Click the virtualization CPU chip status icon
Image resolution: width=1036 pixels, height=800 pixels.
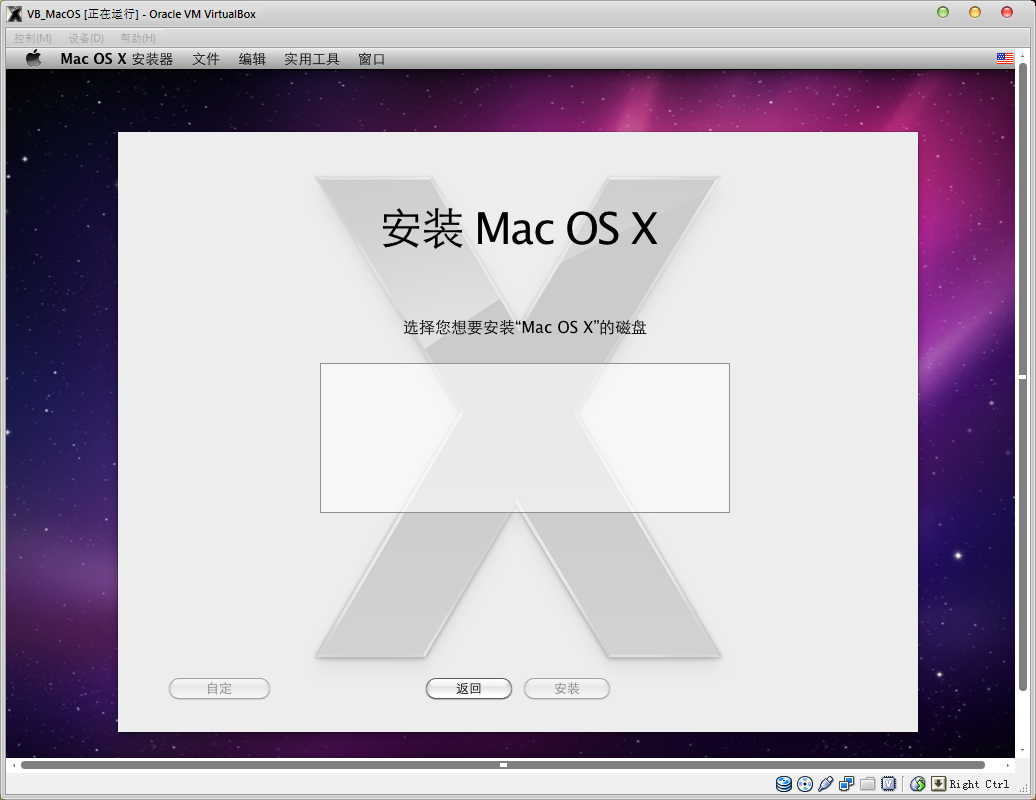[x=889, y=783]
